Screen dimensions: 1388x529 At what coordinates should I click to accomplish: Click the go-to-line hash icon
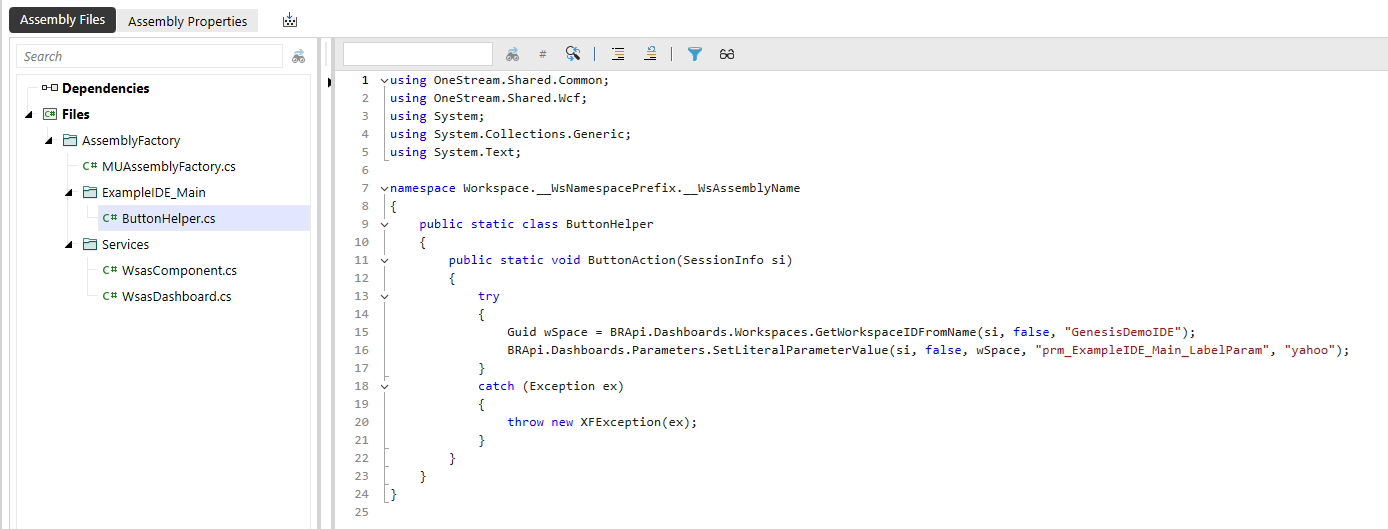click(543, 54)
